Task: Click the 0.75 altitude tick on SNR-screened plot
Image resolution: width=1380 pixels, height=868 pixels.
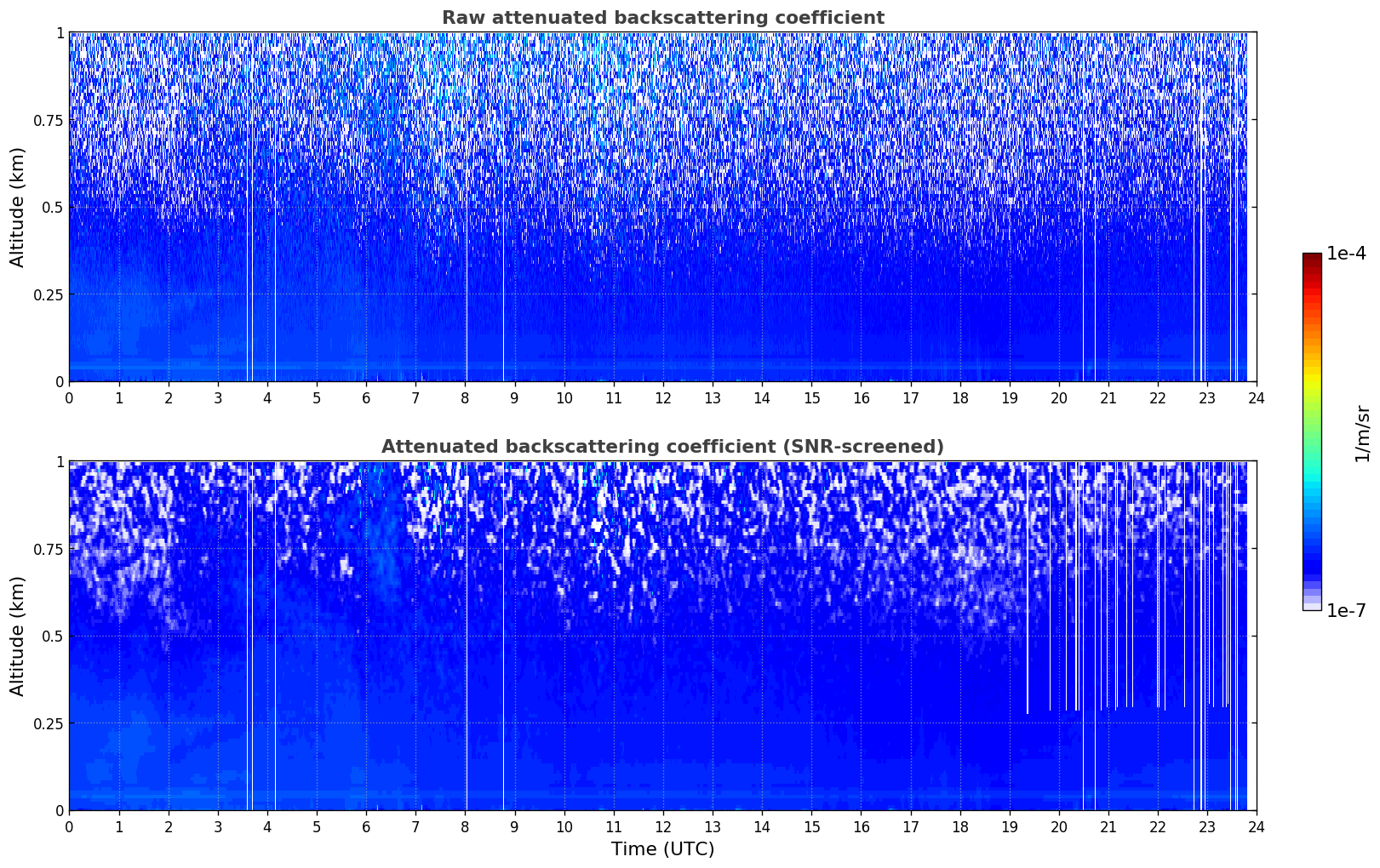Action: point(49,549)
